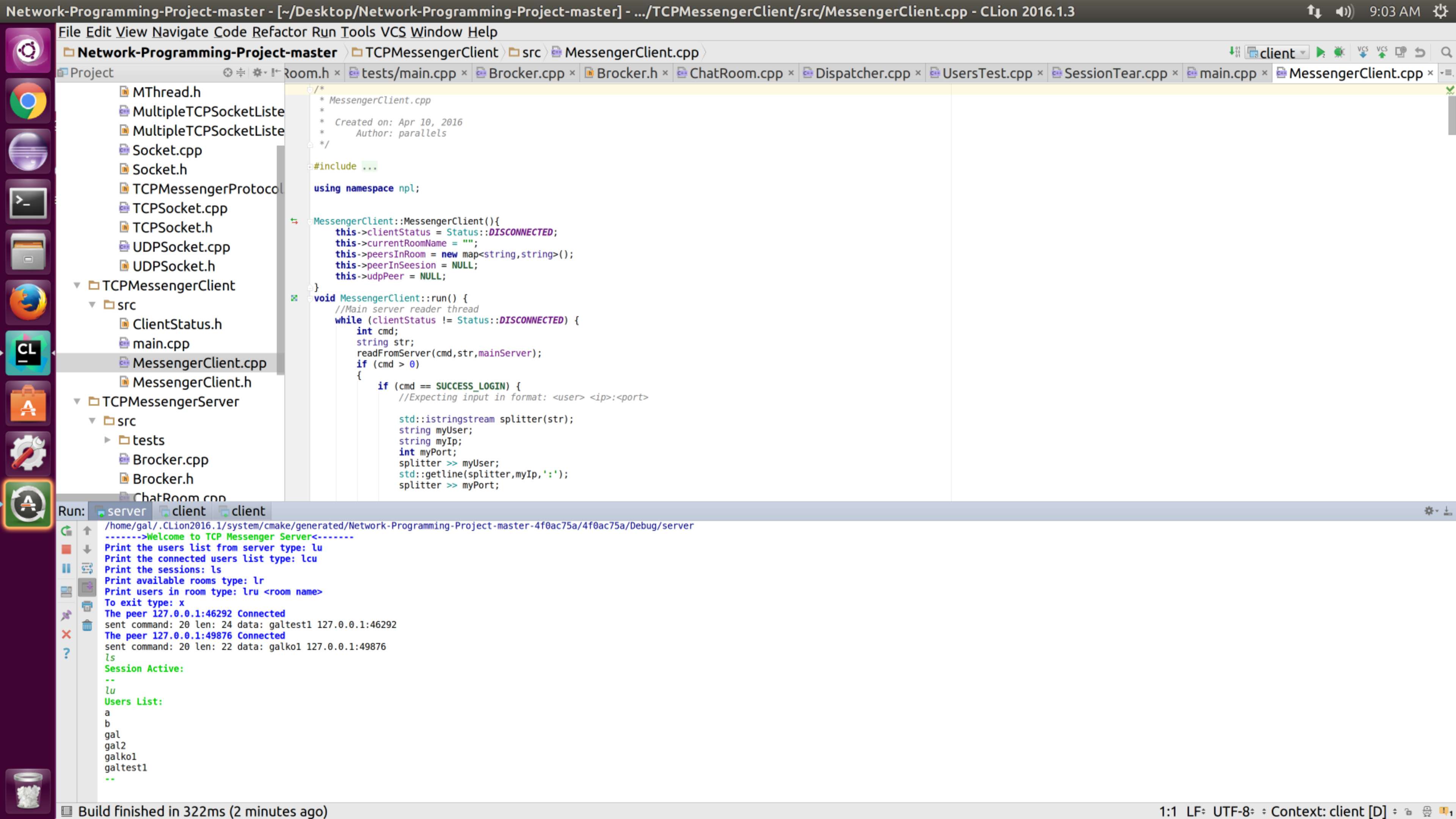
Task: Expand the tests folder in project tree
Action: pyautogui.click(x=107, y=440)
